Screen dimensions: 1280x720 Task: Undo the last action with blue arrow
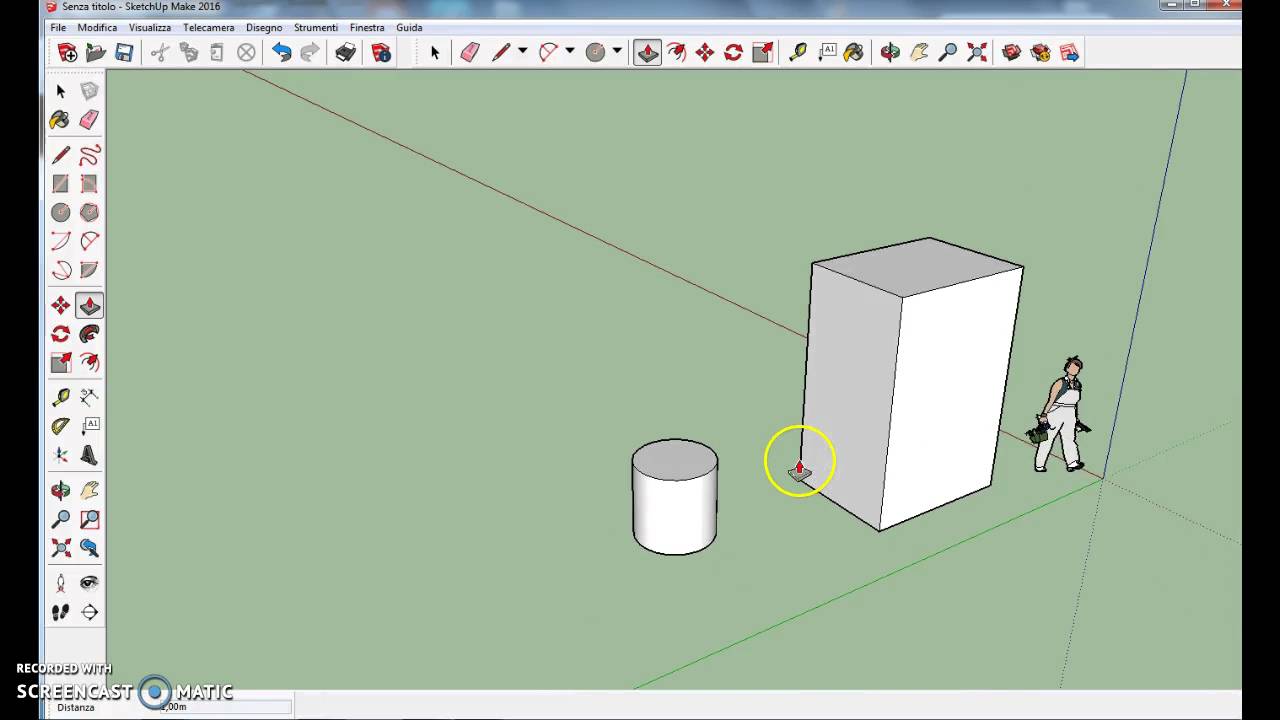click(x=282, y=53)
